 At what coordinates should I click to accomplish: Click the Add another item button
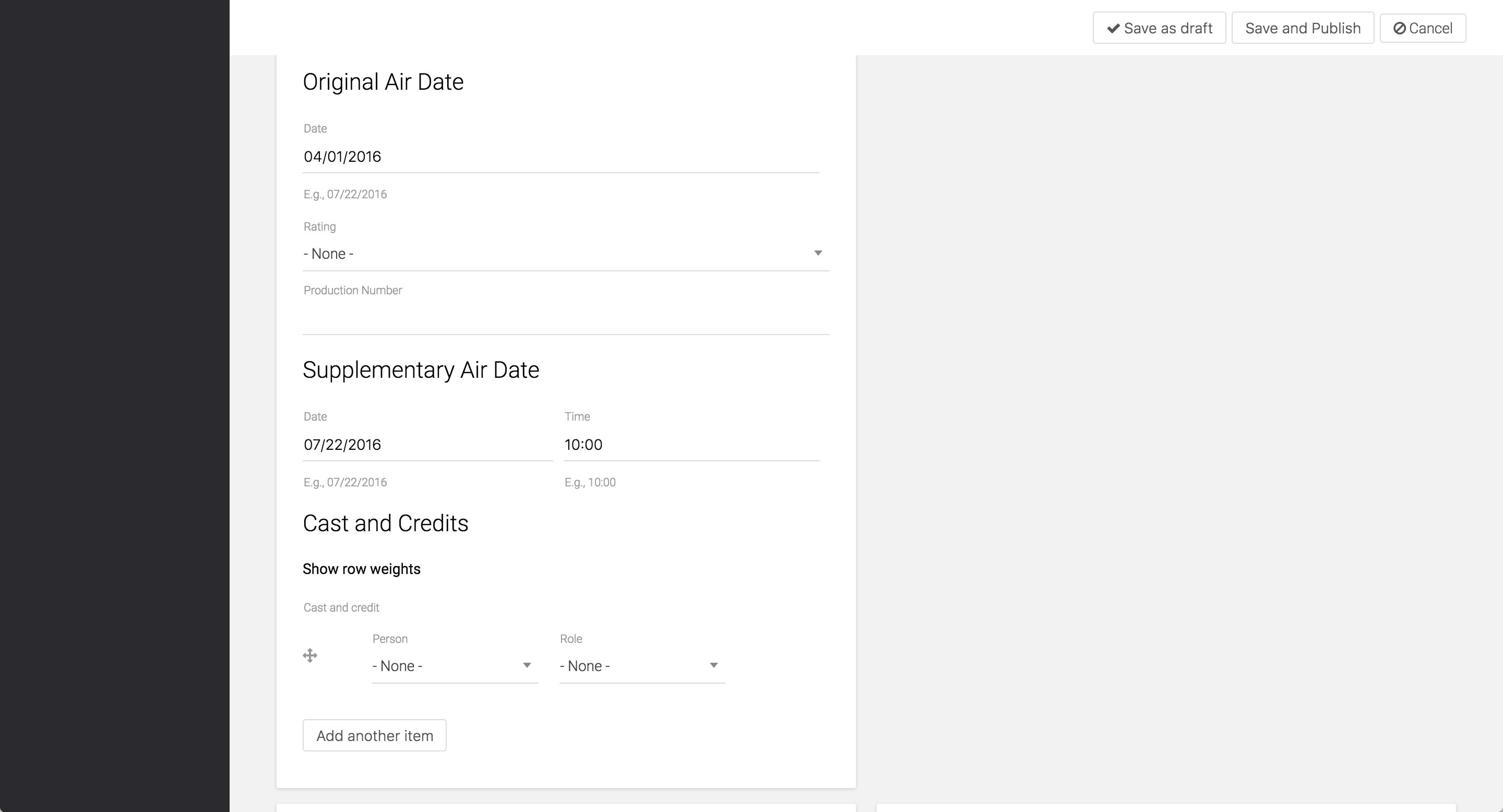pyautogui.click(x=374, y=736)
